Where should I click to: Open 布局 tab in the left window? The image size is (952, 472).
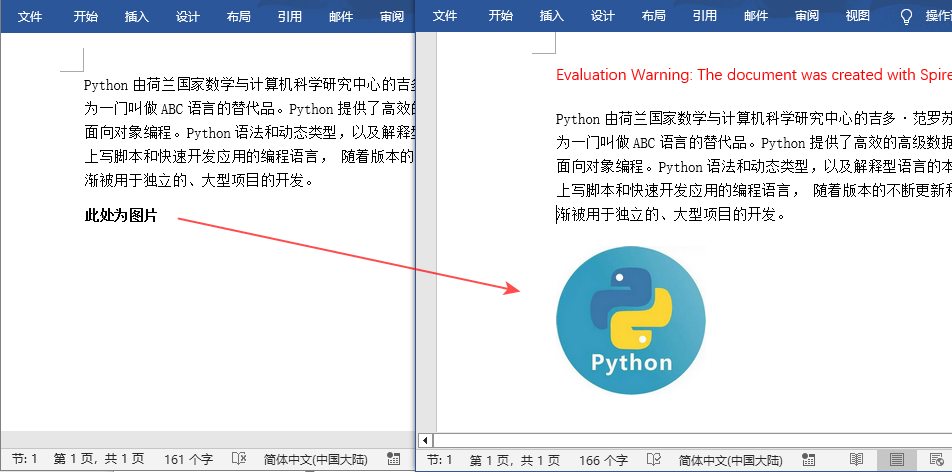pyautogui.click(x=239, y=16)
